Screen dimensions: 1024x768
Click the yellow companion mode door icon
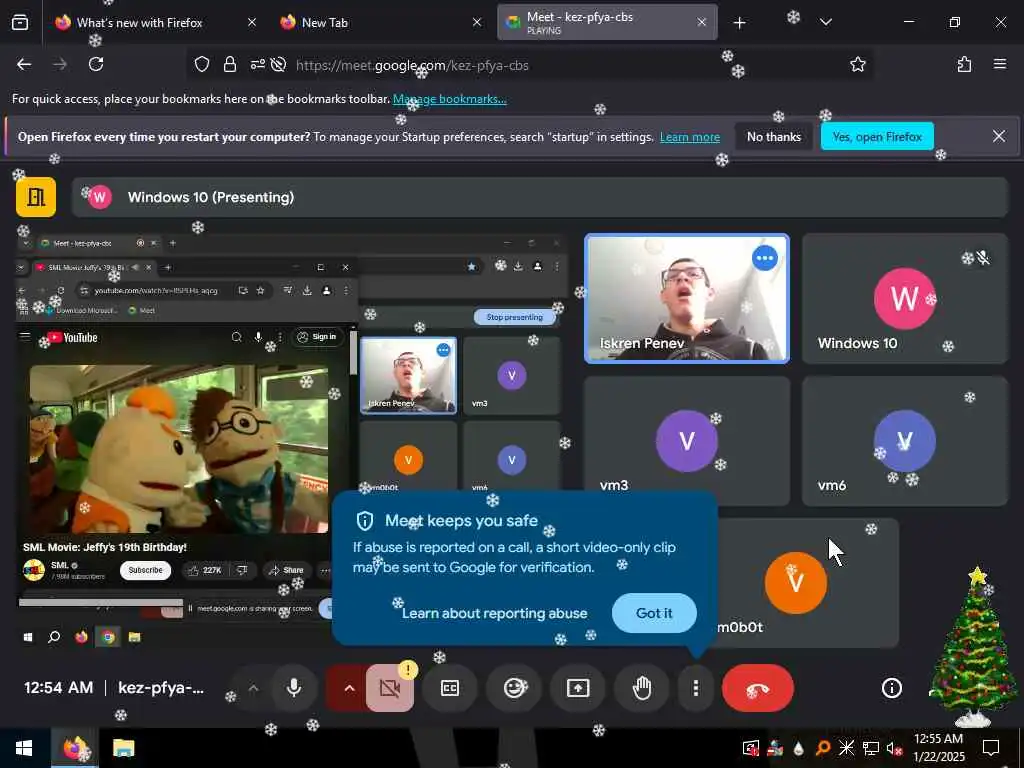click(36, 197)
